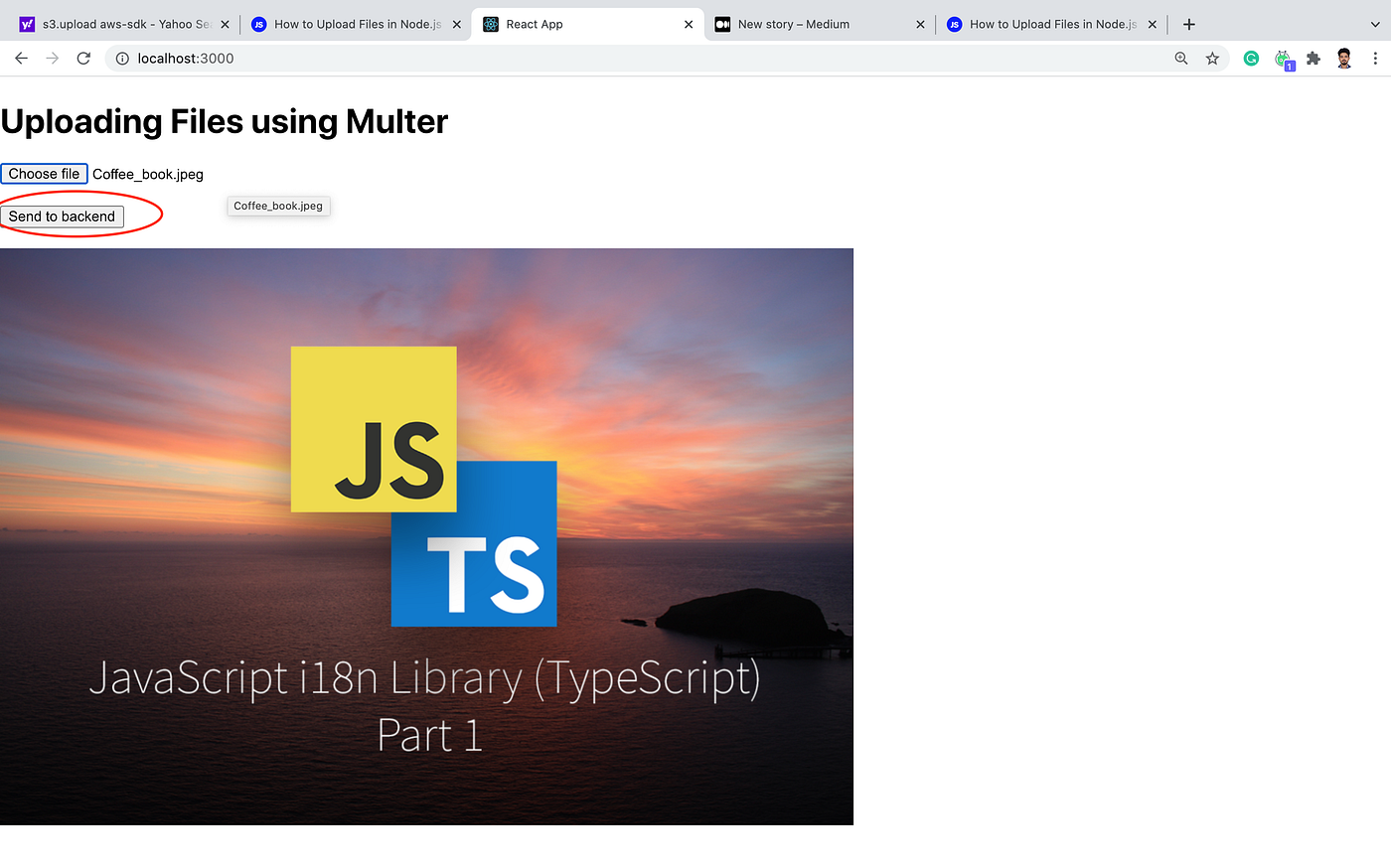Bookmark this page with the star icon

1212,59
